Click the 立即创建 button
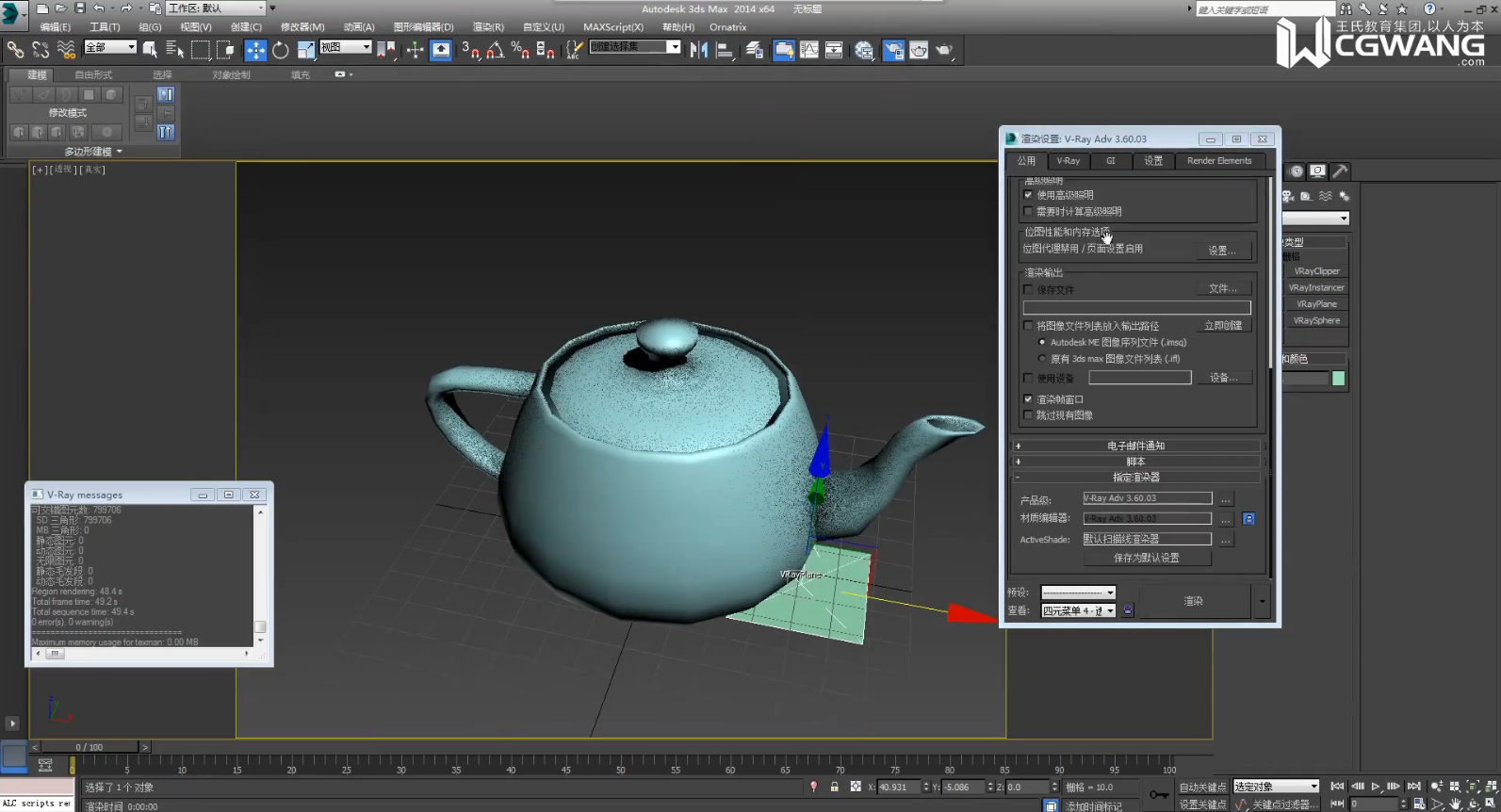The width and height of the screenshot is (1501, 812). click(1223, 325)
